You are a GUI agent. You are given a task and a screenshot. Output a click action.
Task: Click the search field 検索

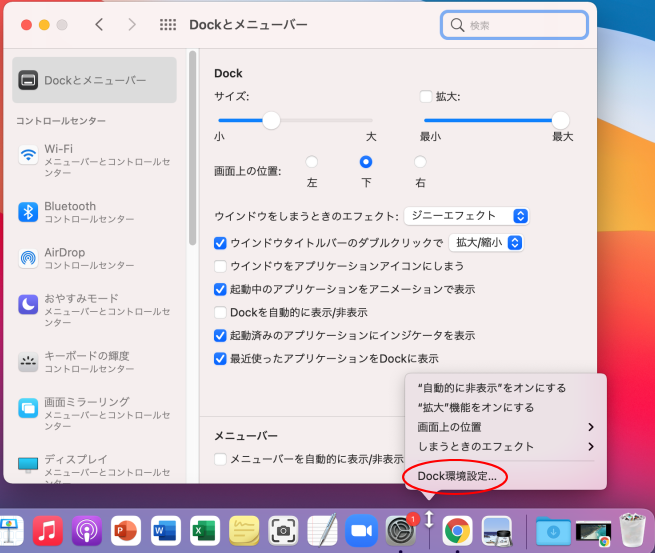(514, 25)
